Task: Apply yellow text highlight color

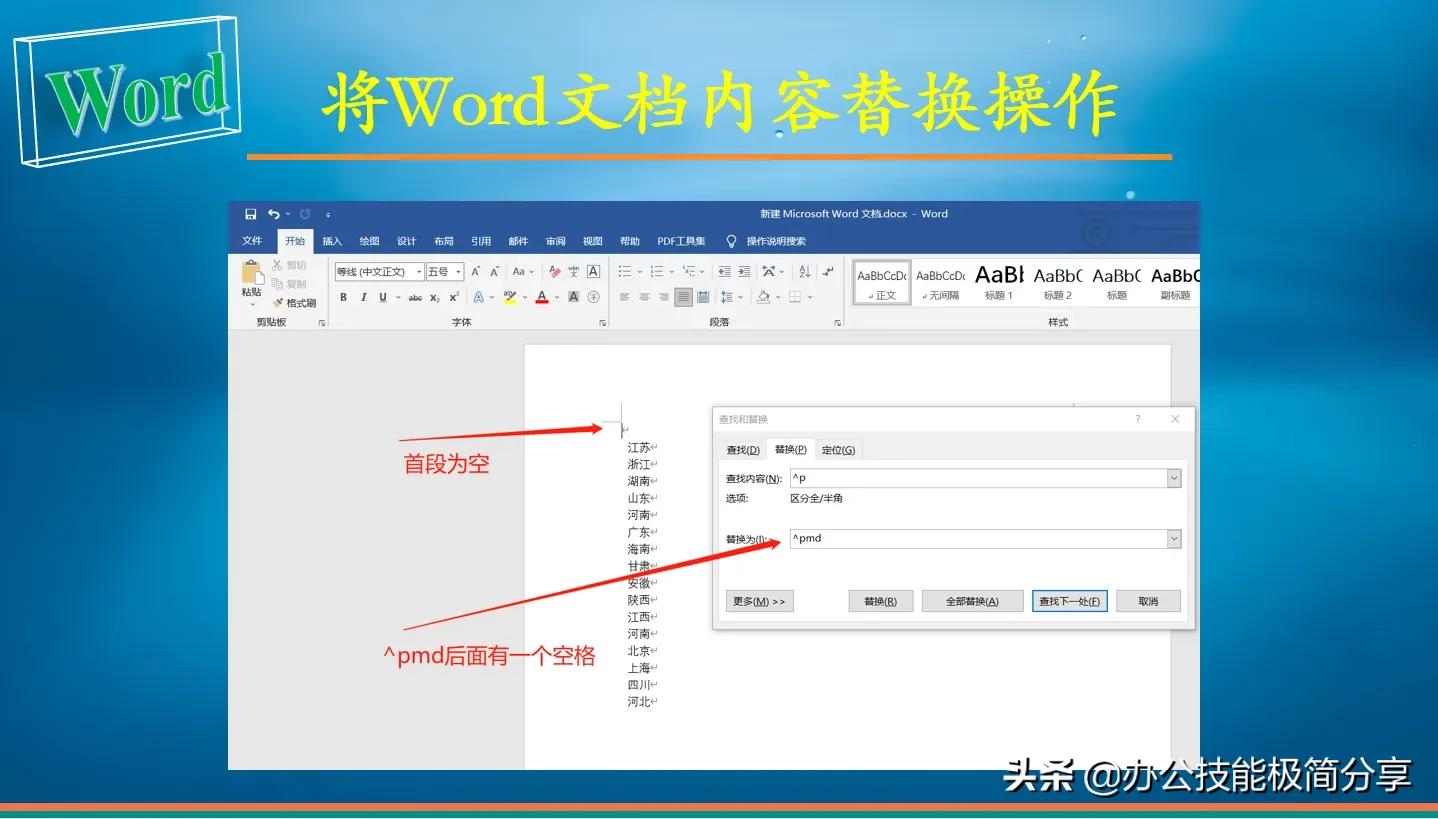Action: coord(509,297)
